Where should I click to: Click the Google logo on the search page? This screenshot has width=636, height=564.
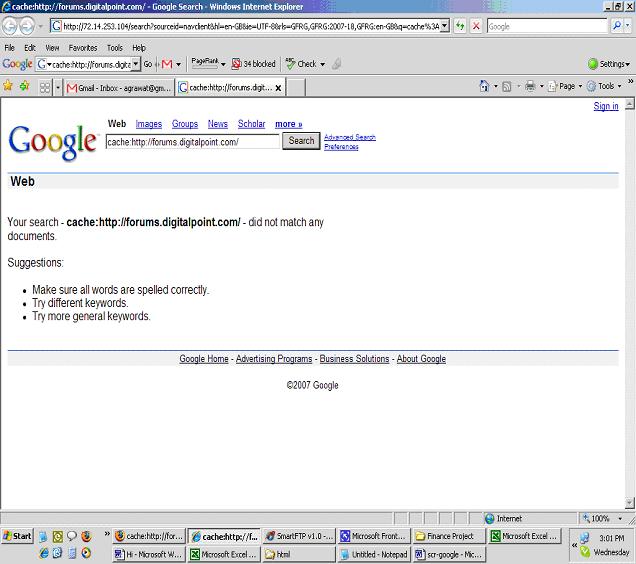tap(52, 142)
